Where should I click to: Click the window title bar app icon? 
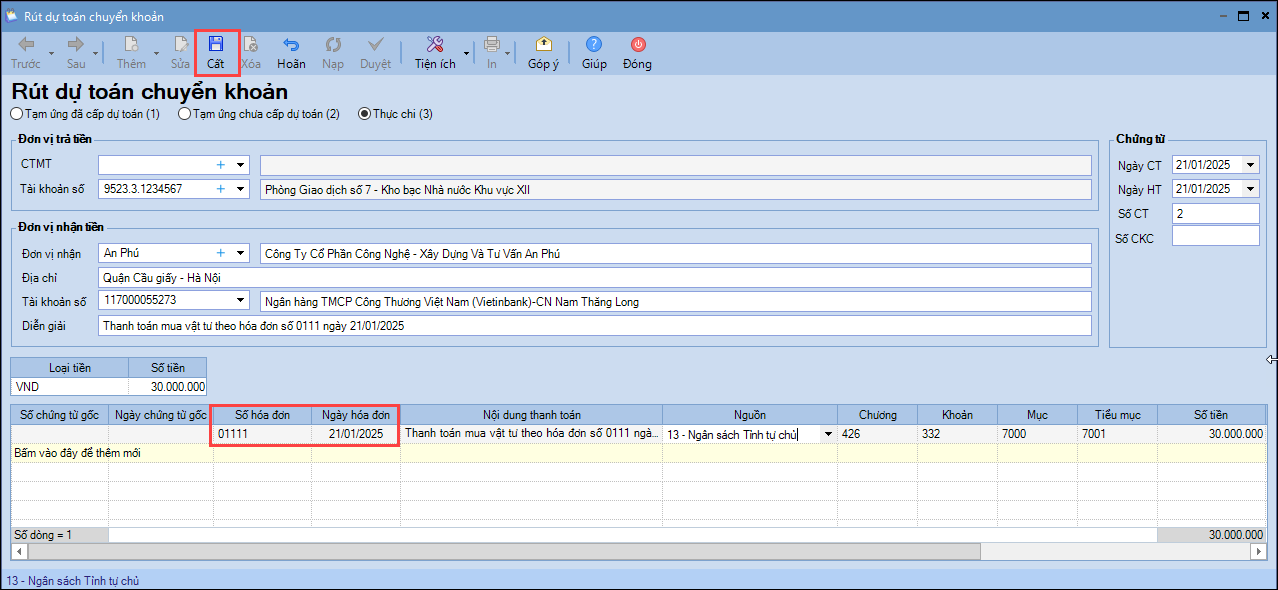pyautogui.click(x=12, y=16)
